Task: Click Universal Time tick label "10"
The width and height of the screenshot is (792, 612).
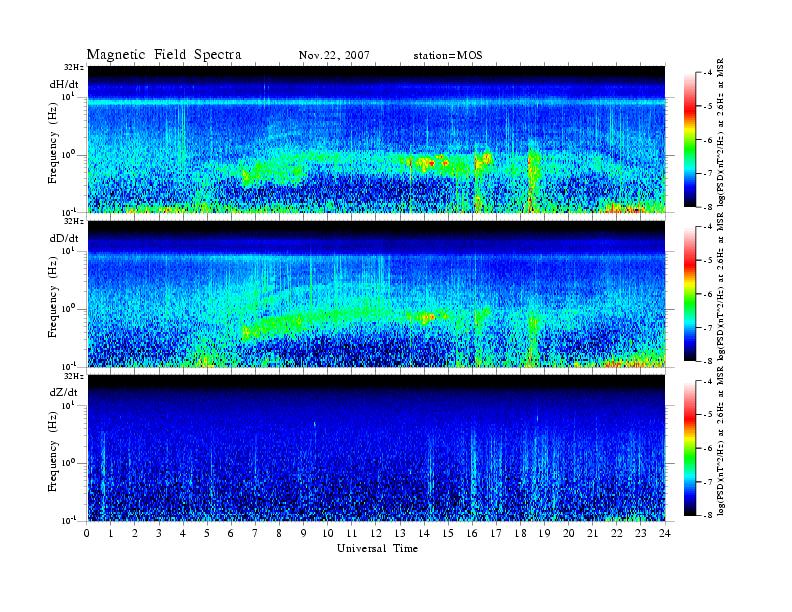Action: (x=328, y=534)
